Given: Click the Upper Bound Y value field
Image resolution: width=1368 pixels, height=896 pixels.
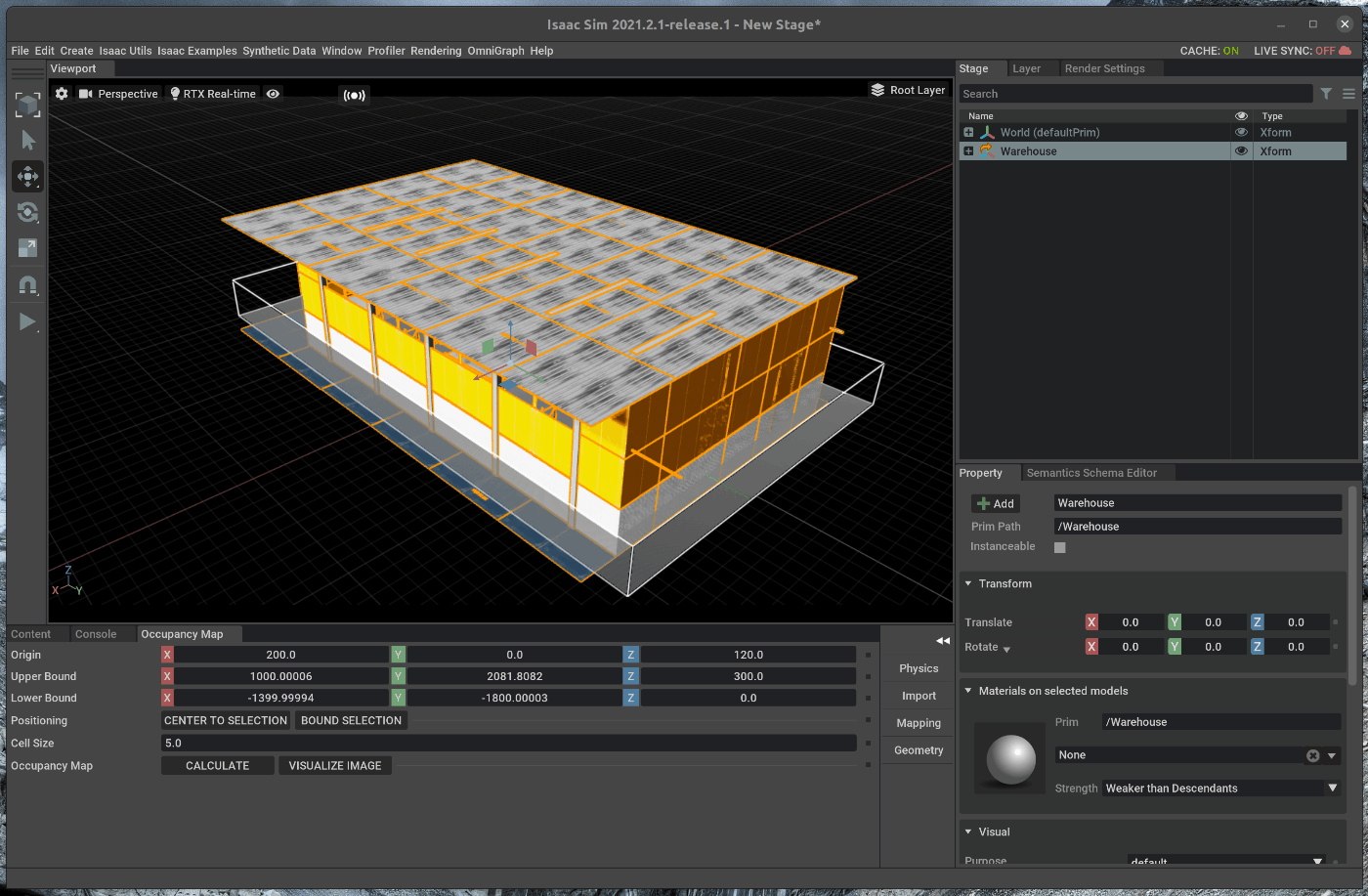Looking at the screenshot, I should pos(514,676).
